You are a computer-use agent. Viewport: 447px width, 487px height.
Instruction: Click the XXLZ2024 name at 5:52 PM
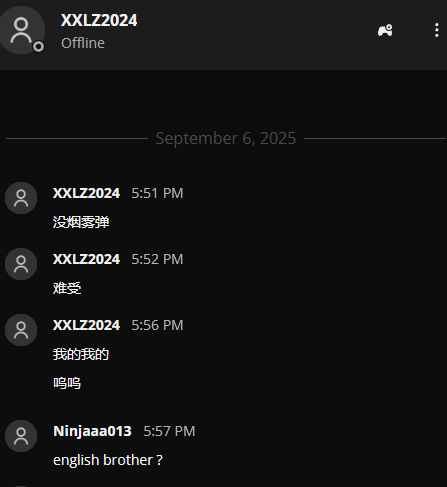(86, 259)
